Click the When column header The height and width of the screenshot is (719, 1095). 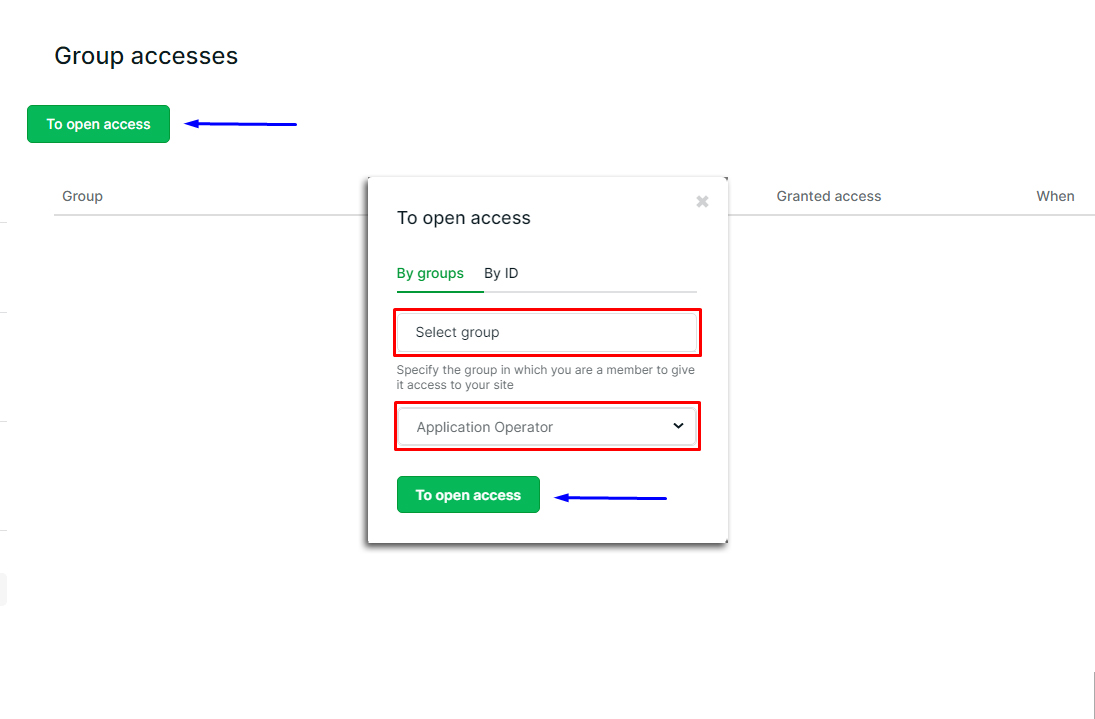pos(1055,196)
